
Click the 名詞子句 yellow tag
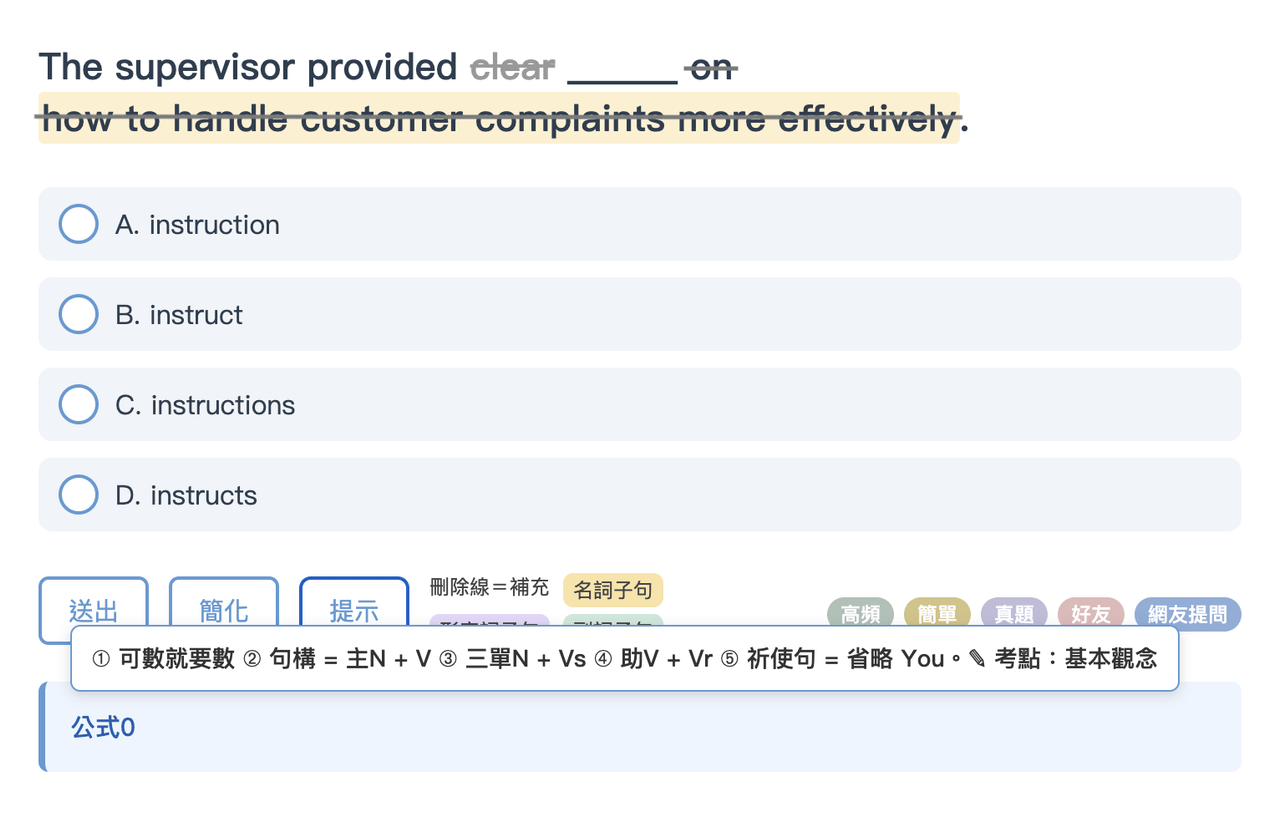[x=613, y=590]
